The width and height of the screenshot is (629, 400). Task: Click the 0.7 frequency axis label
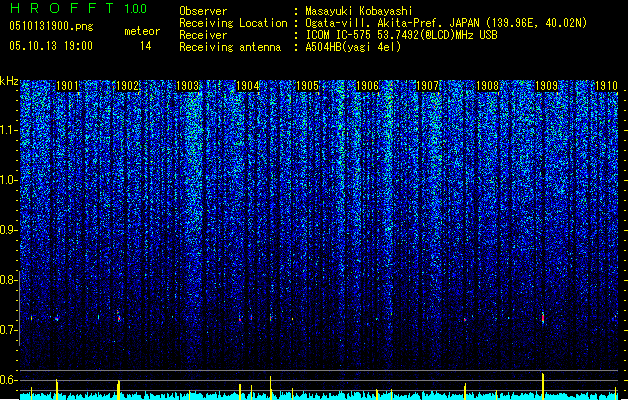[8, 330]
